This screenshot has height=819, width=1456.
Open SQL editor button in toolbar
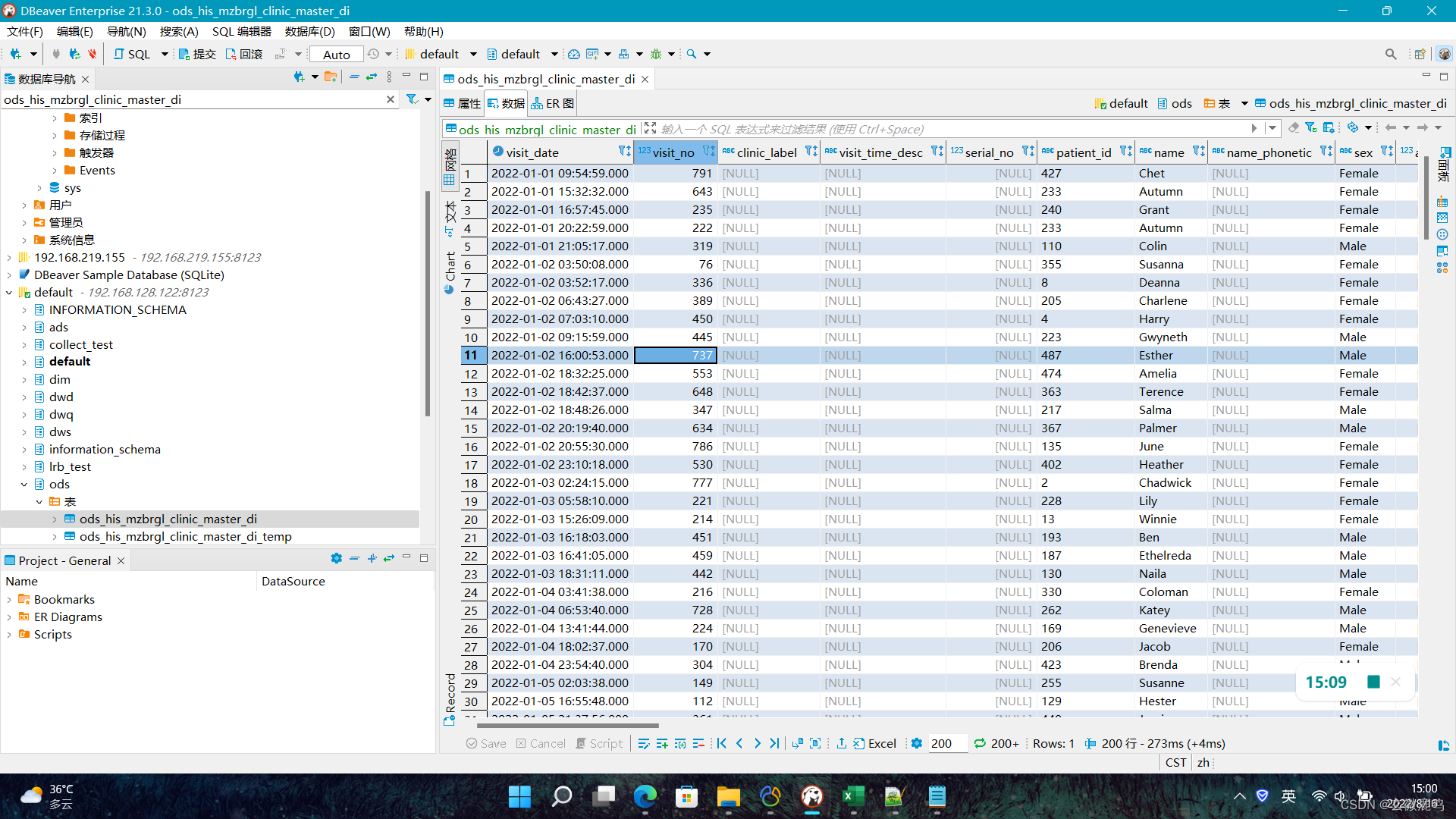point(133,54)
